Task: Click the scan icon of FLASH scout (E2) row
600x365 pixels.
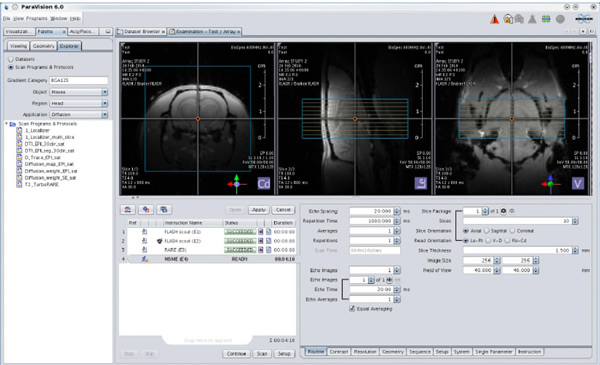Action: click(x=145, y=241)
